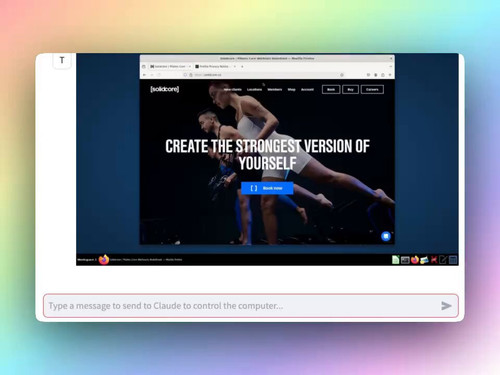This screenshot has height=375, width=500.
Task: Open the Firefox extensions icon
Action: (383, 75)
